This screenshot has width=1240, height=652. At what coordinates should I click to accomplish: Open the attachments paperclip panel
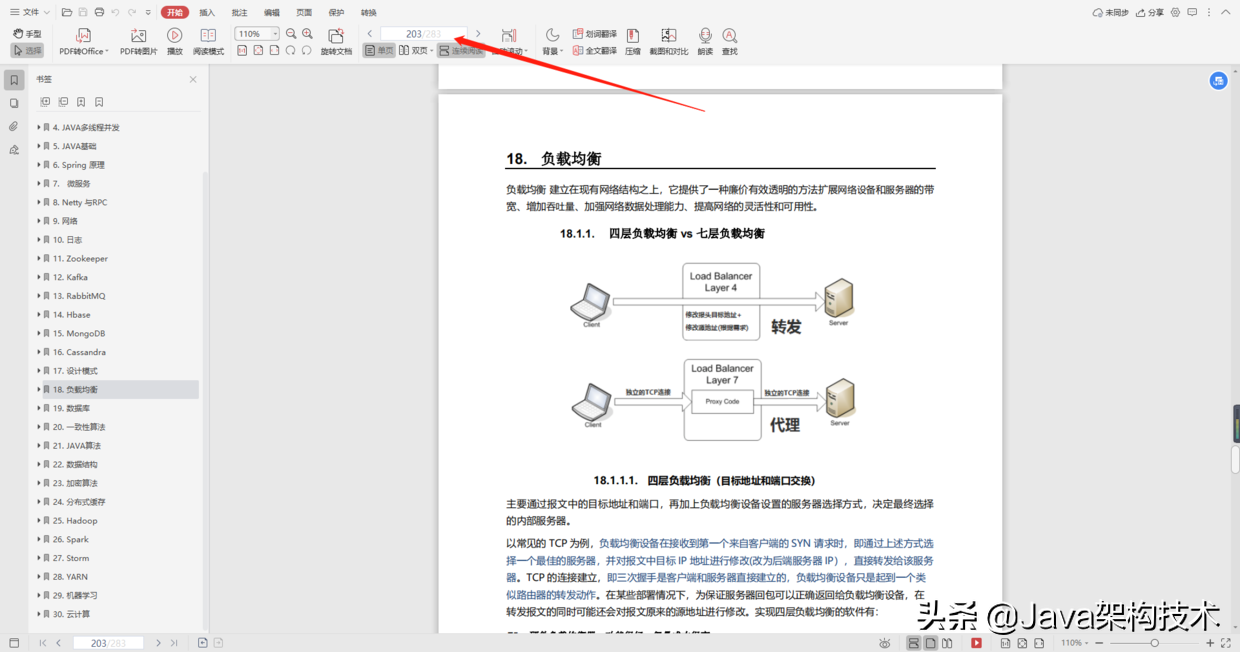pos(14,127)
